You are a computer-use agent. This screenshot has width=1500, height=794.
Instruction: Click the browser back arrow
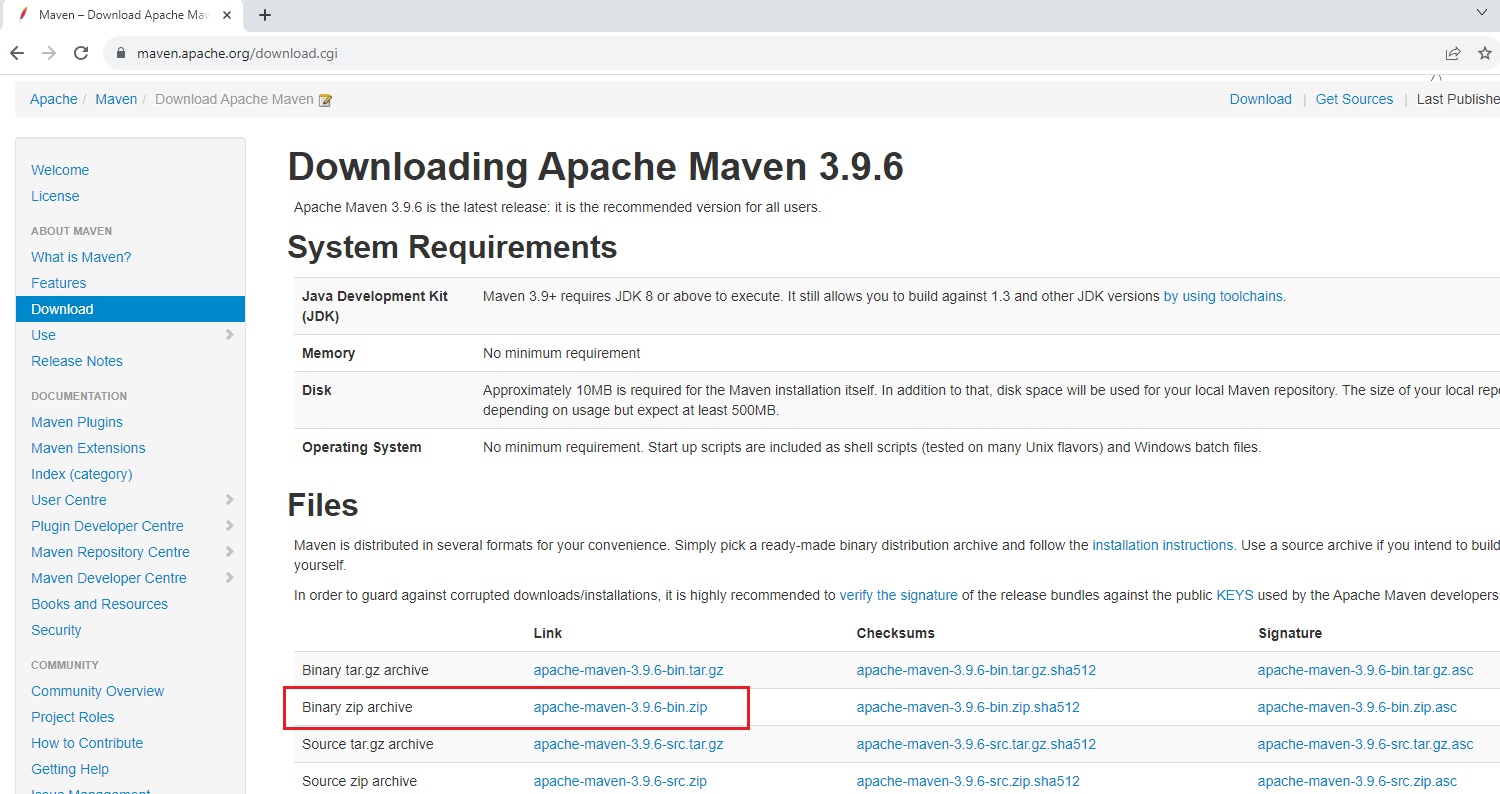click(17, 53)
